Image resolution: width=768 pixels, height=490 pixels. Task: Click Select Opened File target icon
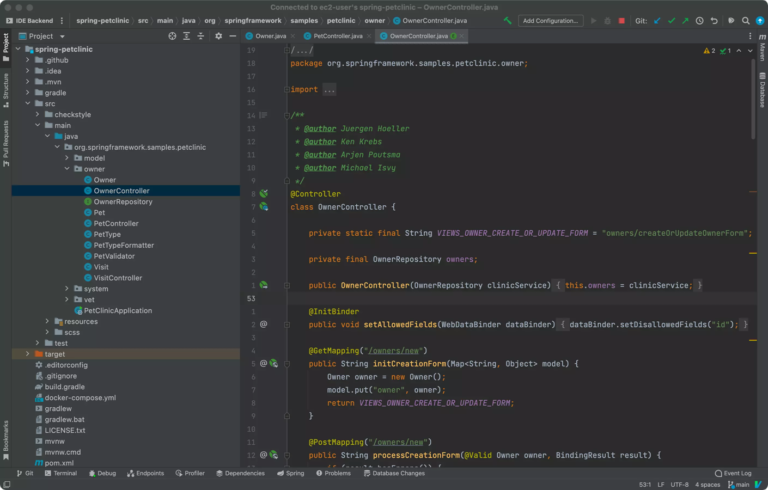172,36
